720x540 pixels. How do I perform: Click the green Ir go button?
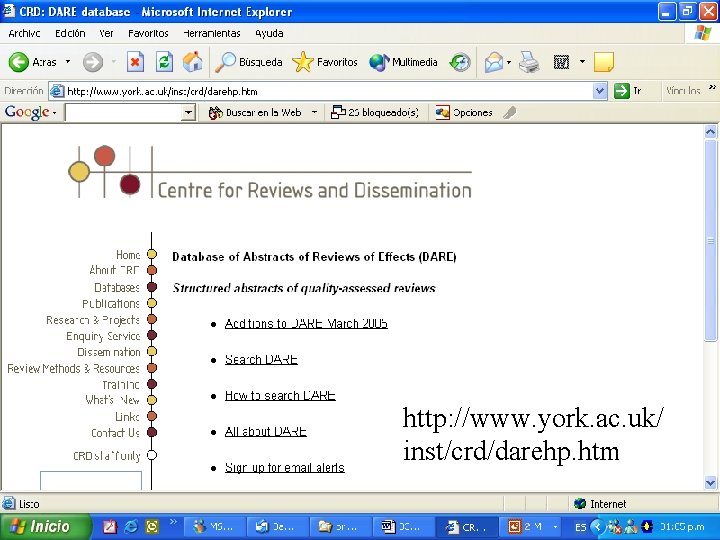[628, 91]
